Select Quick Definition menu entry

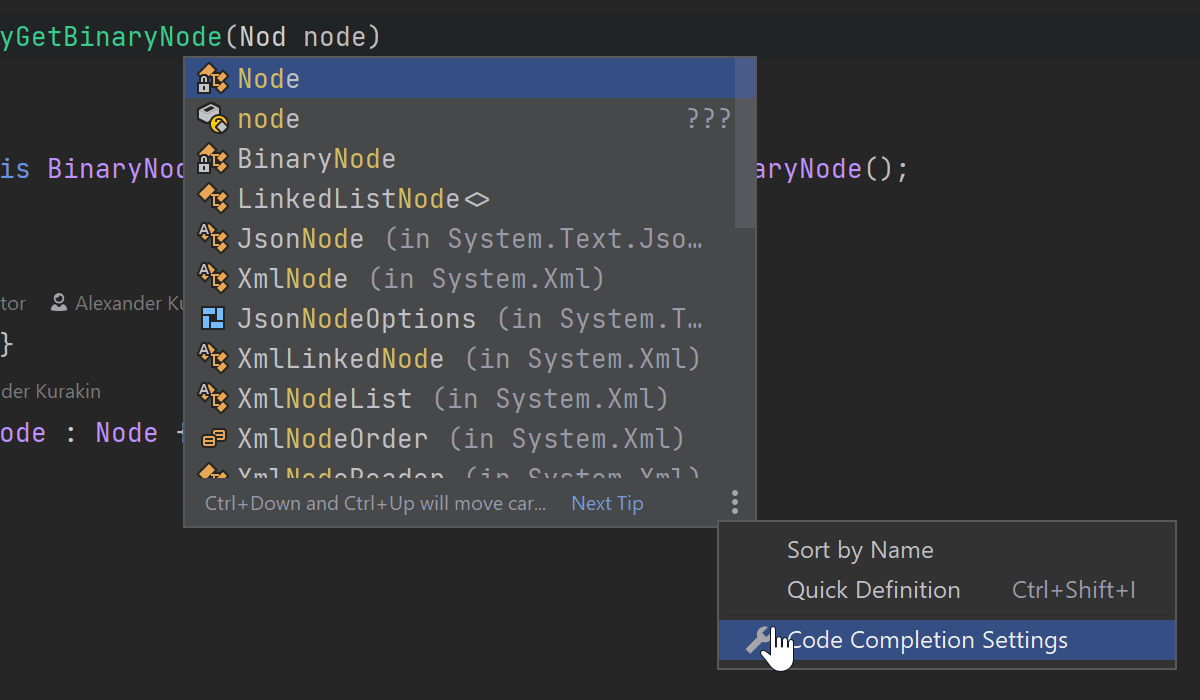click(873, 590)
